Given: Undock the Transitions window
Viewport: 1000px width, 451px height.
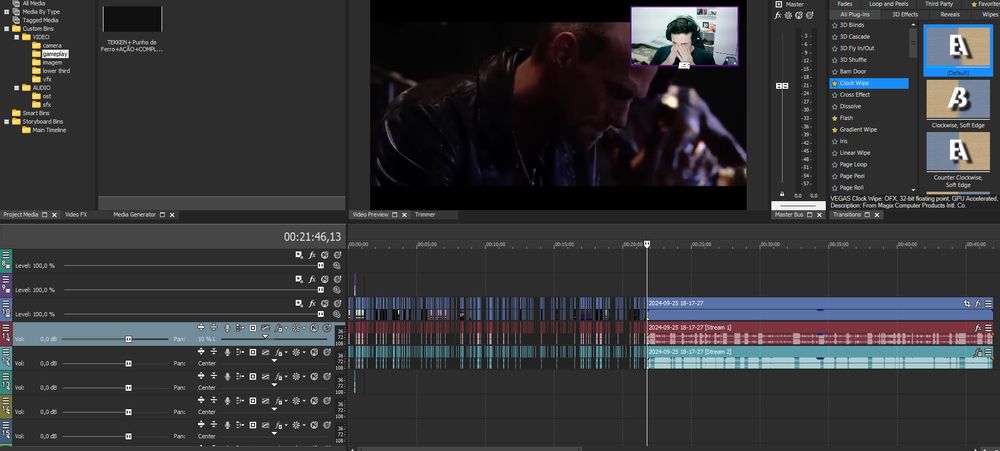Looking at the screenshot, I should pos(867,215).
